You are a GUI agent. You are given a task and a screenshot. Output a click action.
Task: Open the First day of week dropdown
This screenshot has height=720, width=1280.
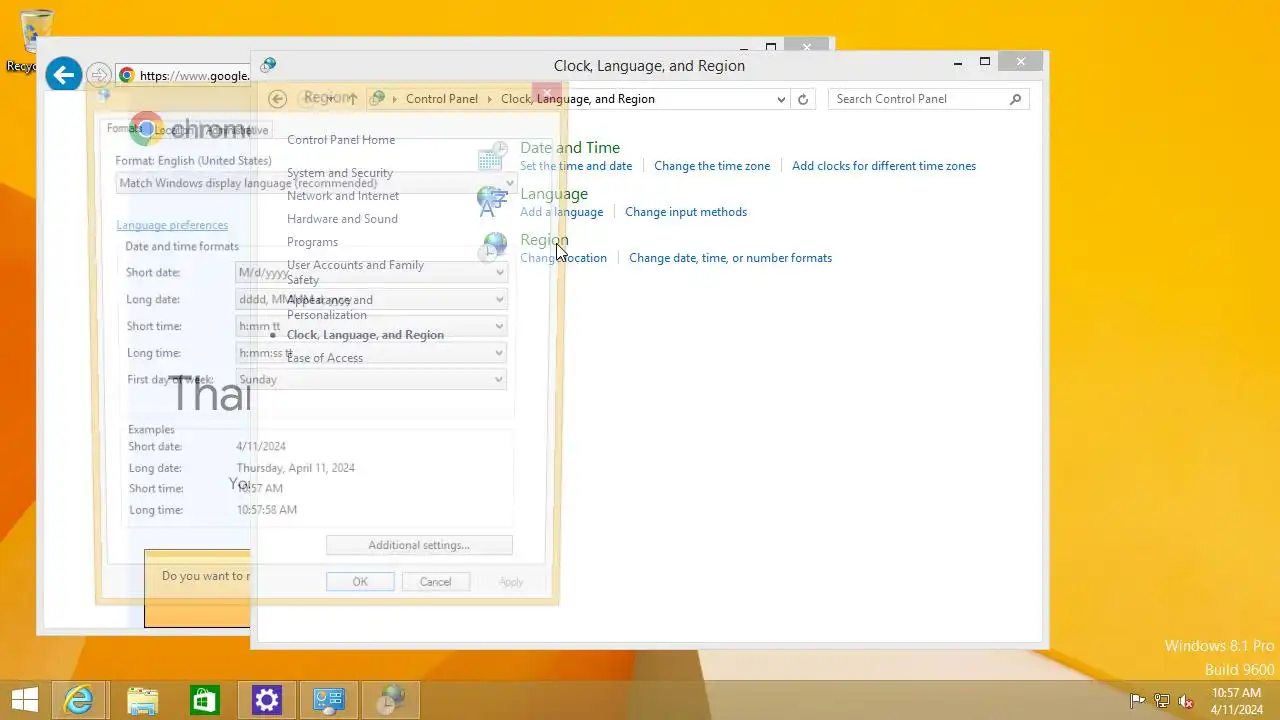click(371, 379)
